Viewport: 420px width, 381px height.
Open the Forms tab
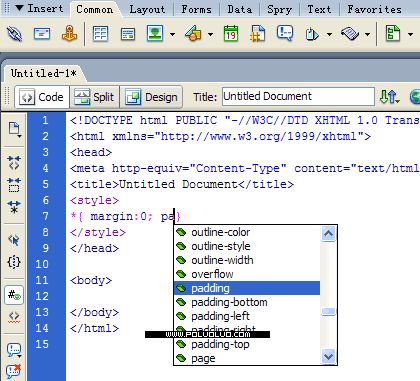(196, 9)
